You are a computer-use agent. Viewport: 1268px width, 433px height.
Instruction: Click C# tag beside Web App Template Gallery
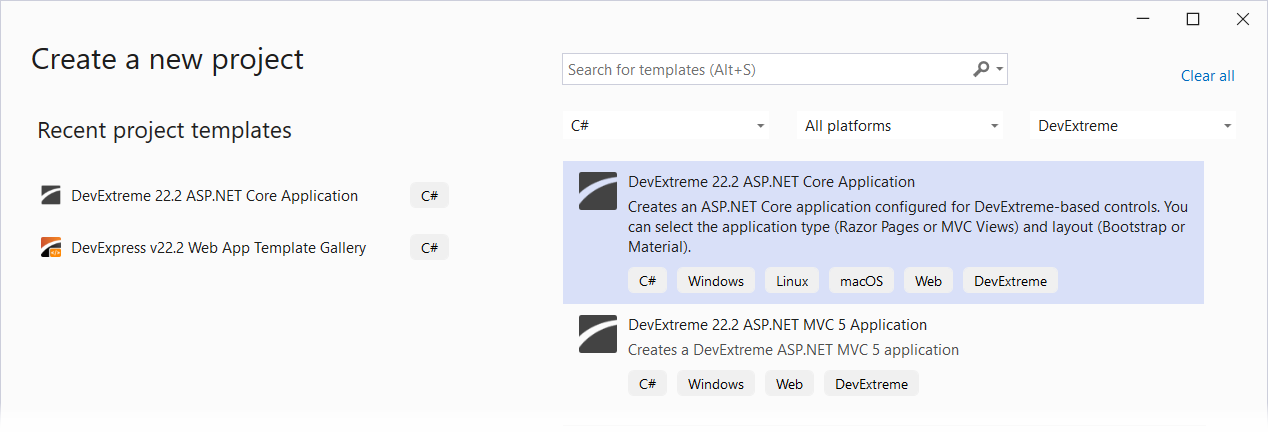click(429, 248)
